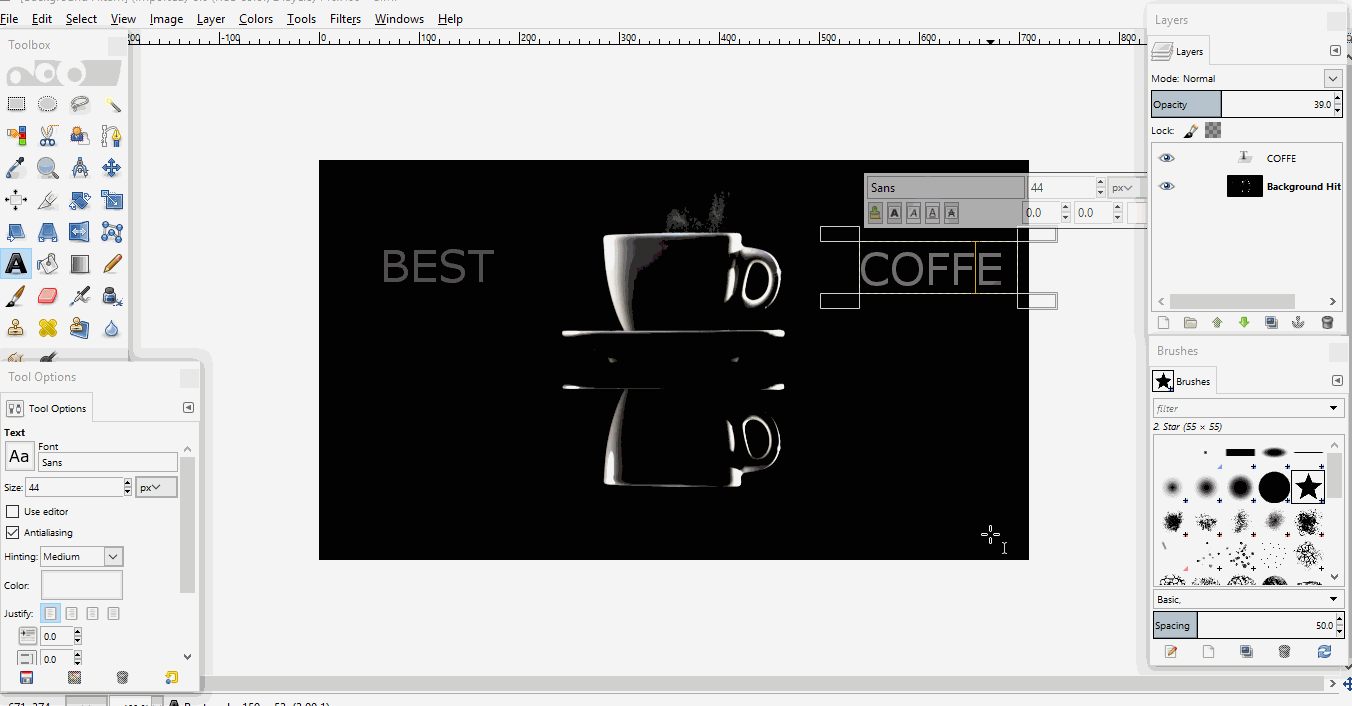Select the Ink tool

click(x=112, y=296)
